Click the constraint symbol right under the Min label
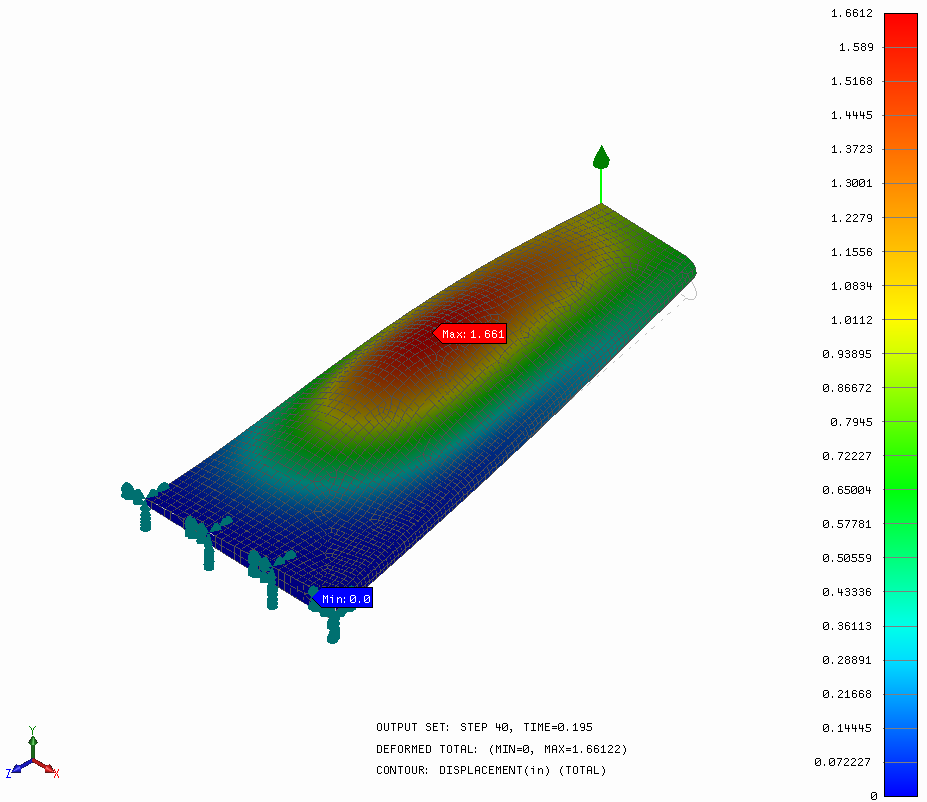927x802 pixels. click(333, 625)
